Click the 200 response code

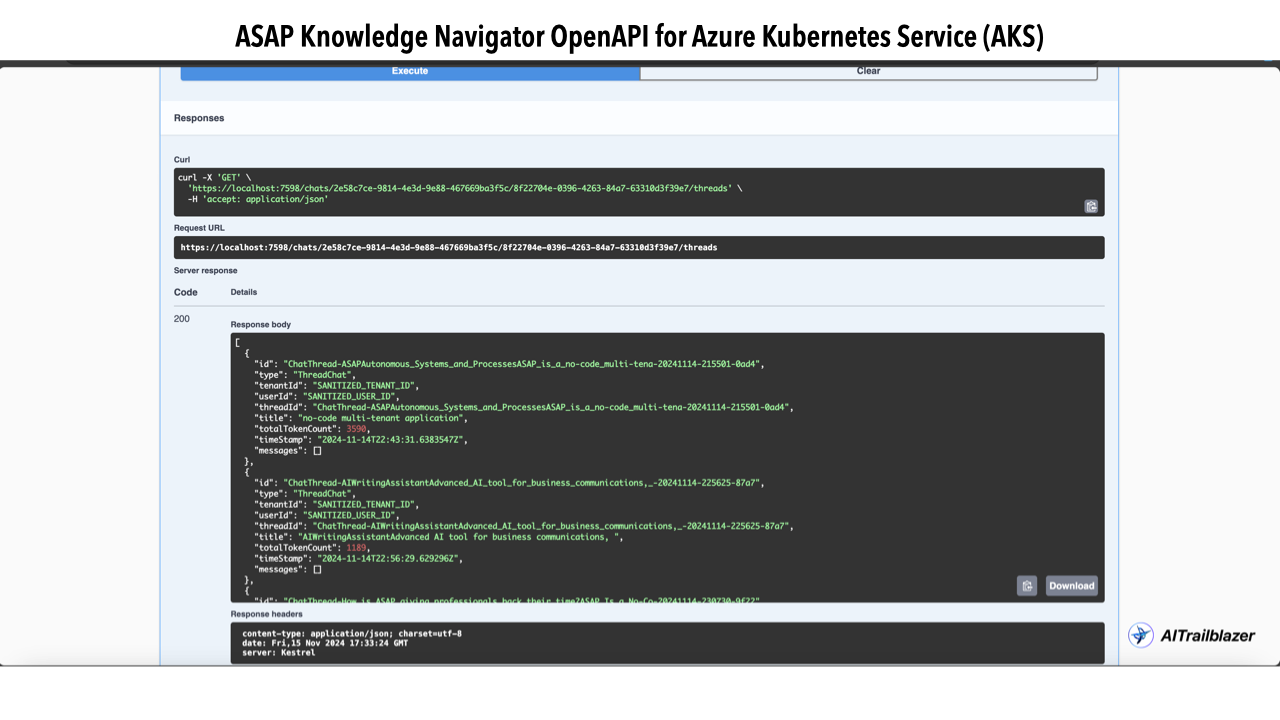click(182, 319)
